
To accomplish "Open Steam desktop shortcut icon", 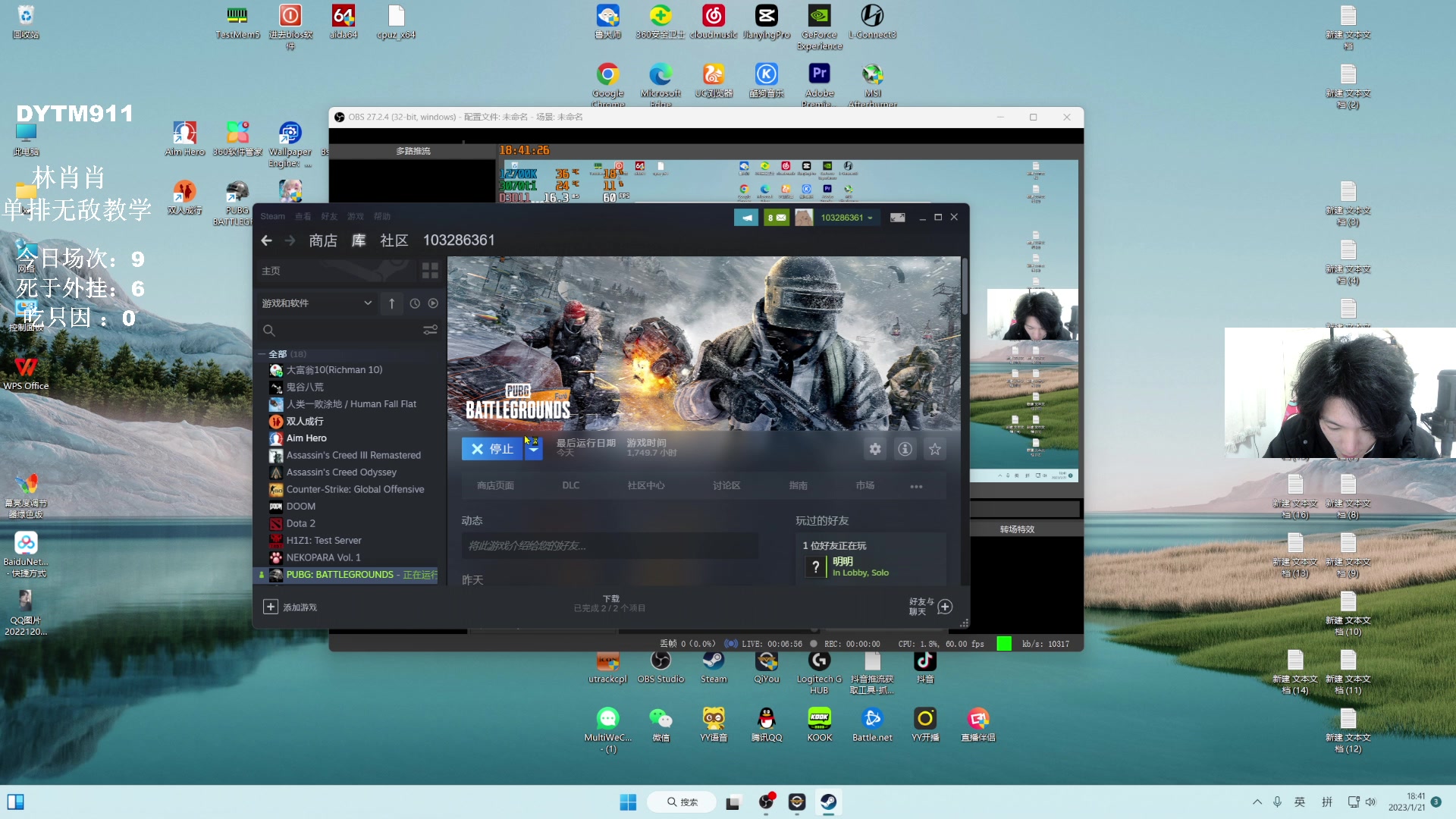I will coord(714,667).
